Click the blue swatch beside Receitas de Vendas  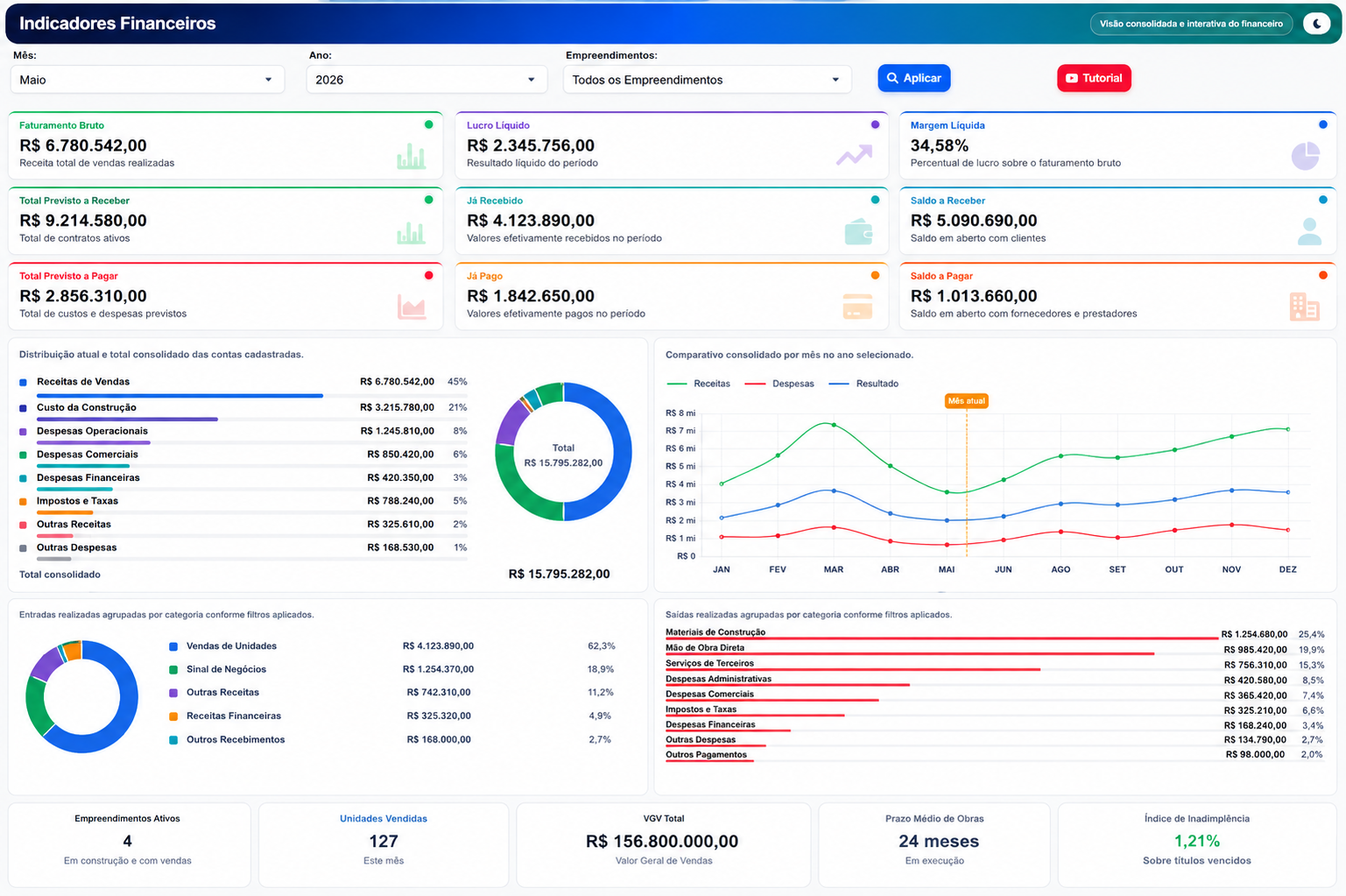pyautogui.click(x=23, y=383)
